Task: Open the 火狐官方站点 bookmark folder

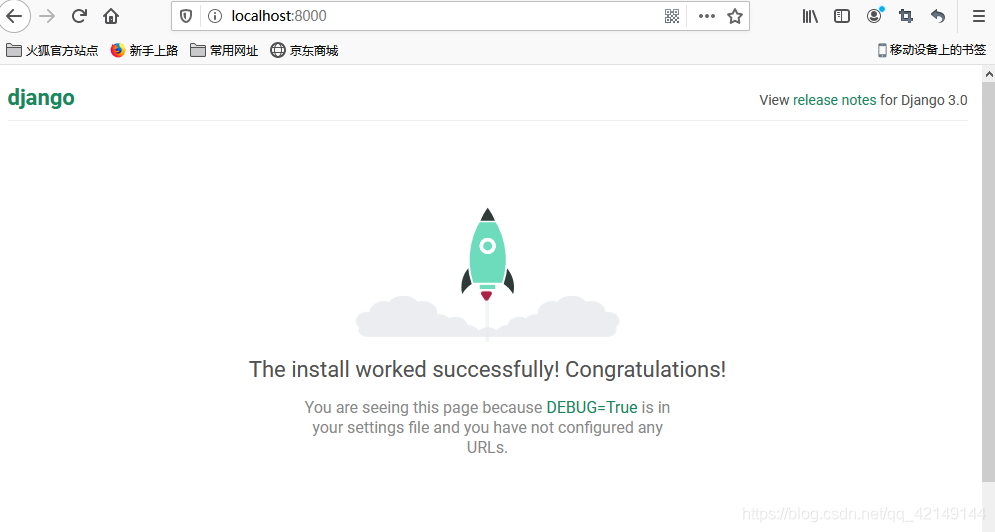Action: coord(52,50)
